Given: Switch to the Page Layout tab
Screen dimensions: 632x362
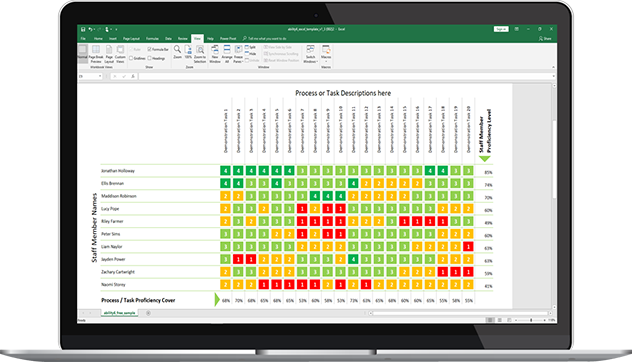Looking at the screenshot, I should coord(131,39).
